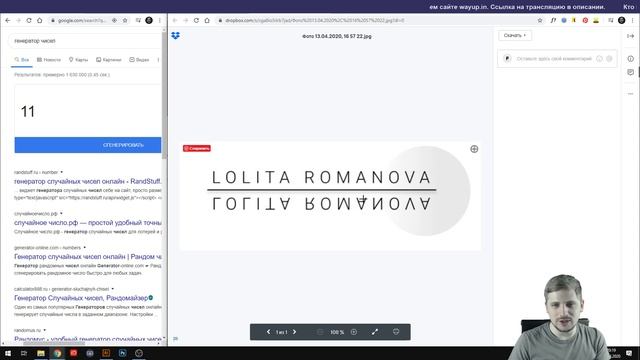This screenshot has width=640, height=360.
Task: Open comments panel icon in Dropbox sidebar
Action: point(631,72)
